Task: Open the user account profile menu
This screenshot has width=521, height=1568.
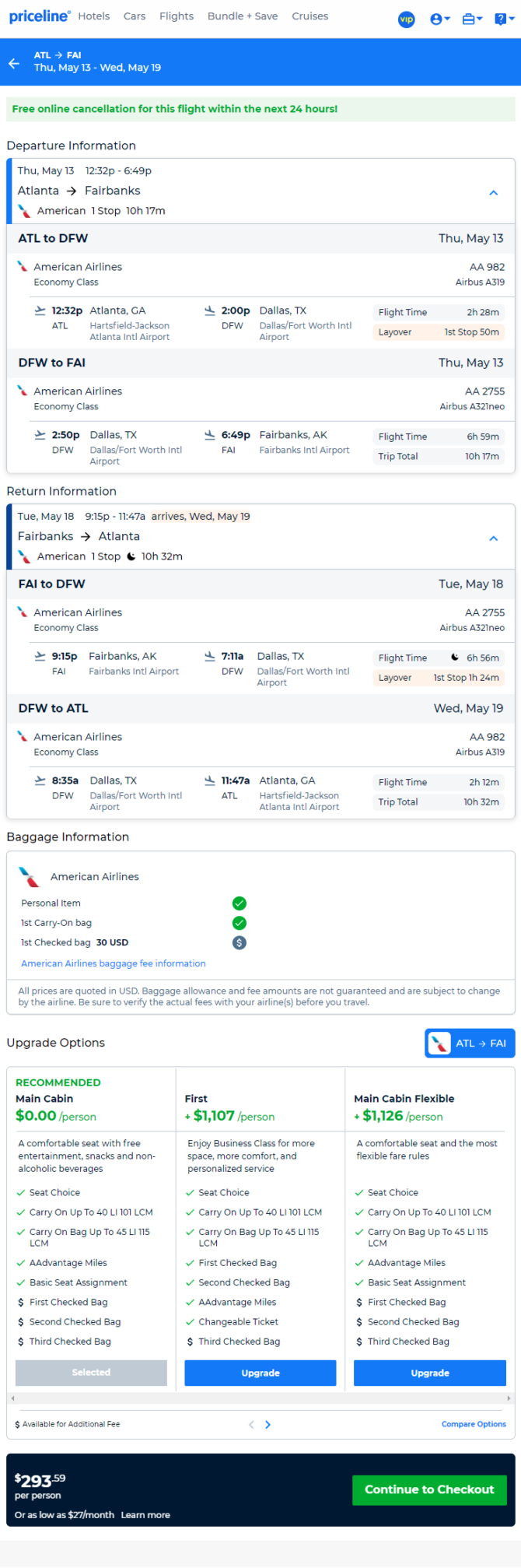Action: click(x=440, y=19)
